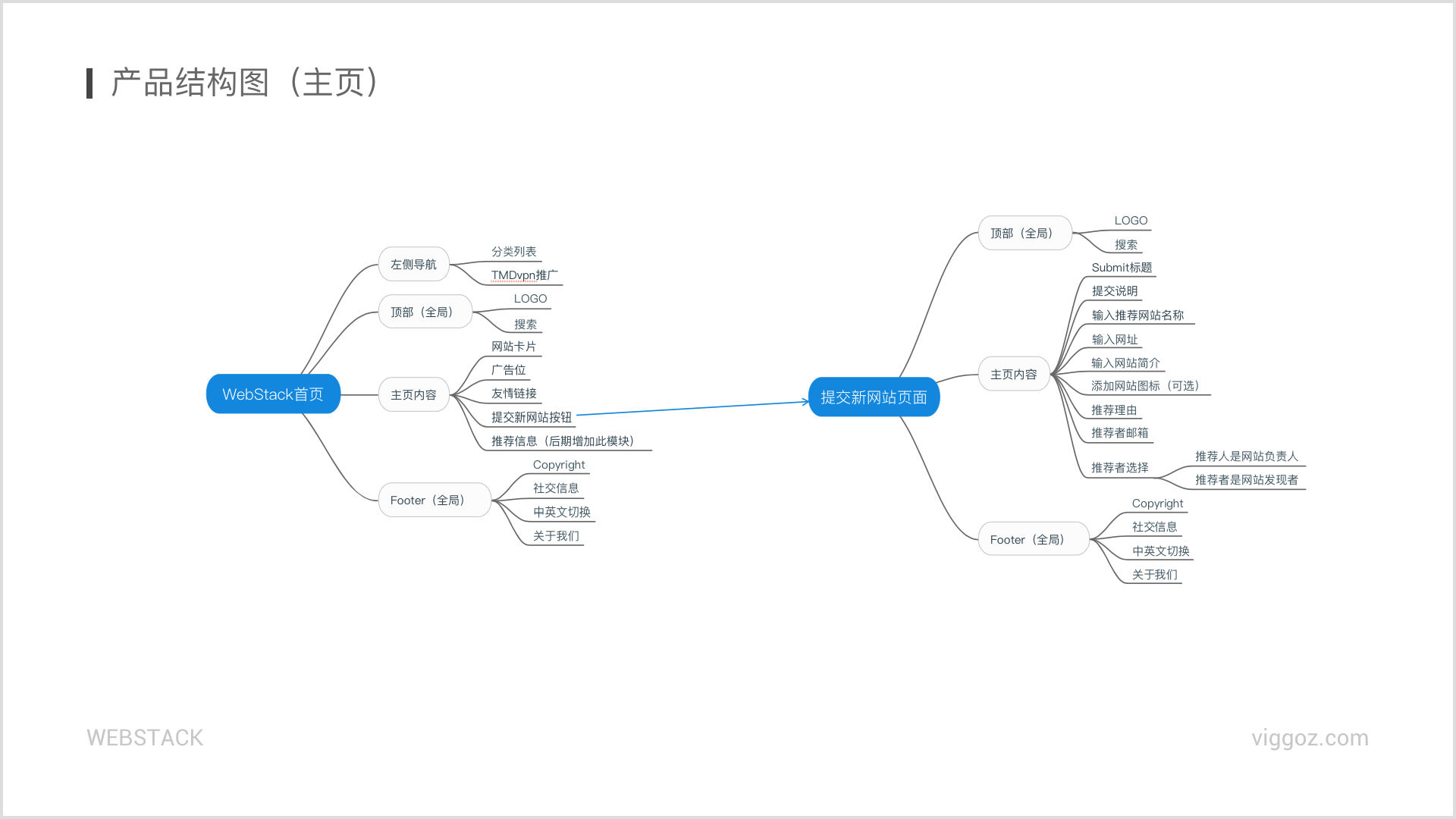Click the 推荐信息（后期增加此模块） leaf
Viewport: 1456px width, 819px height.
(564, 441)
